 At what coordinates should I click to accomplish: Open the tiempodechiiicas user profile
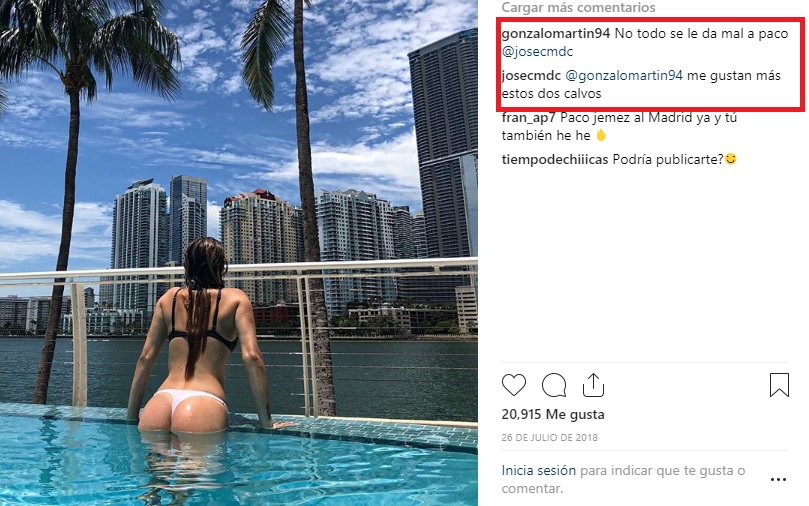(x=555, y=159)
